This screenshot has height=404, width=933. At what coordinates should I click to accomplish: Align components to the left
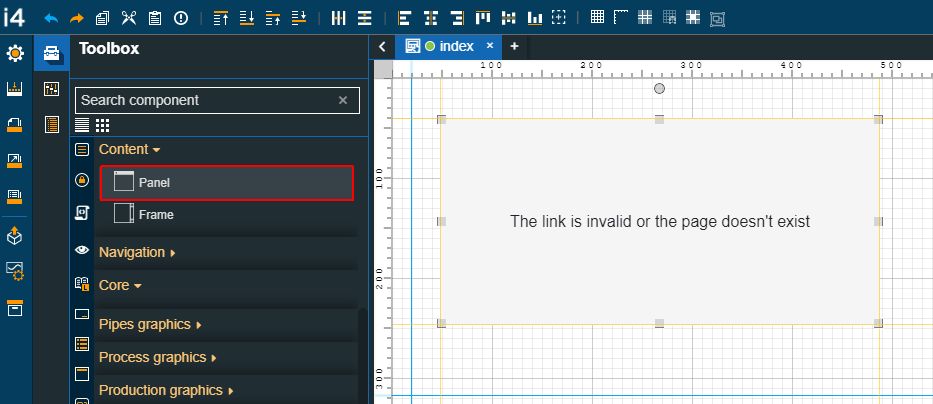(405, 18)
